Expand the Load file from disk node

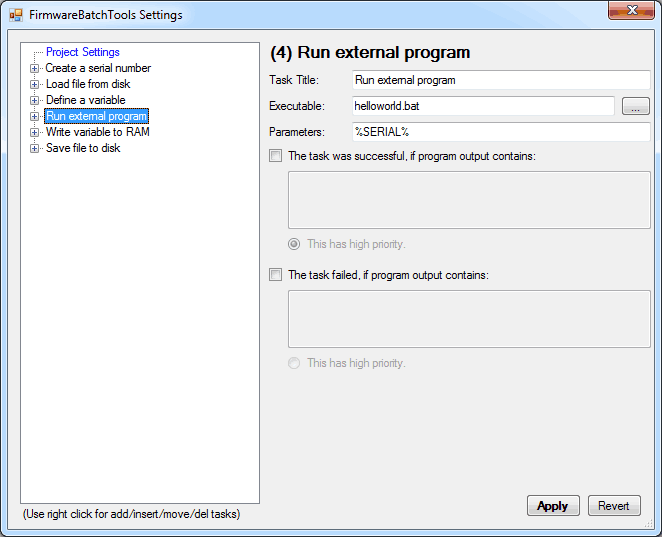tap(35, 84)
